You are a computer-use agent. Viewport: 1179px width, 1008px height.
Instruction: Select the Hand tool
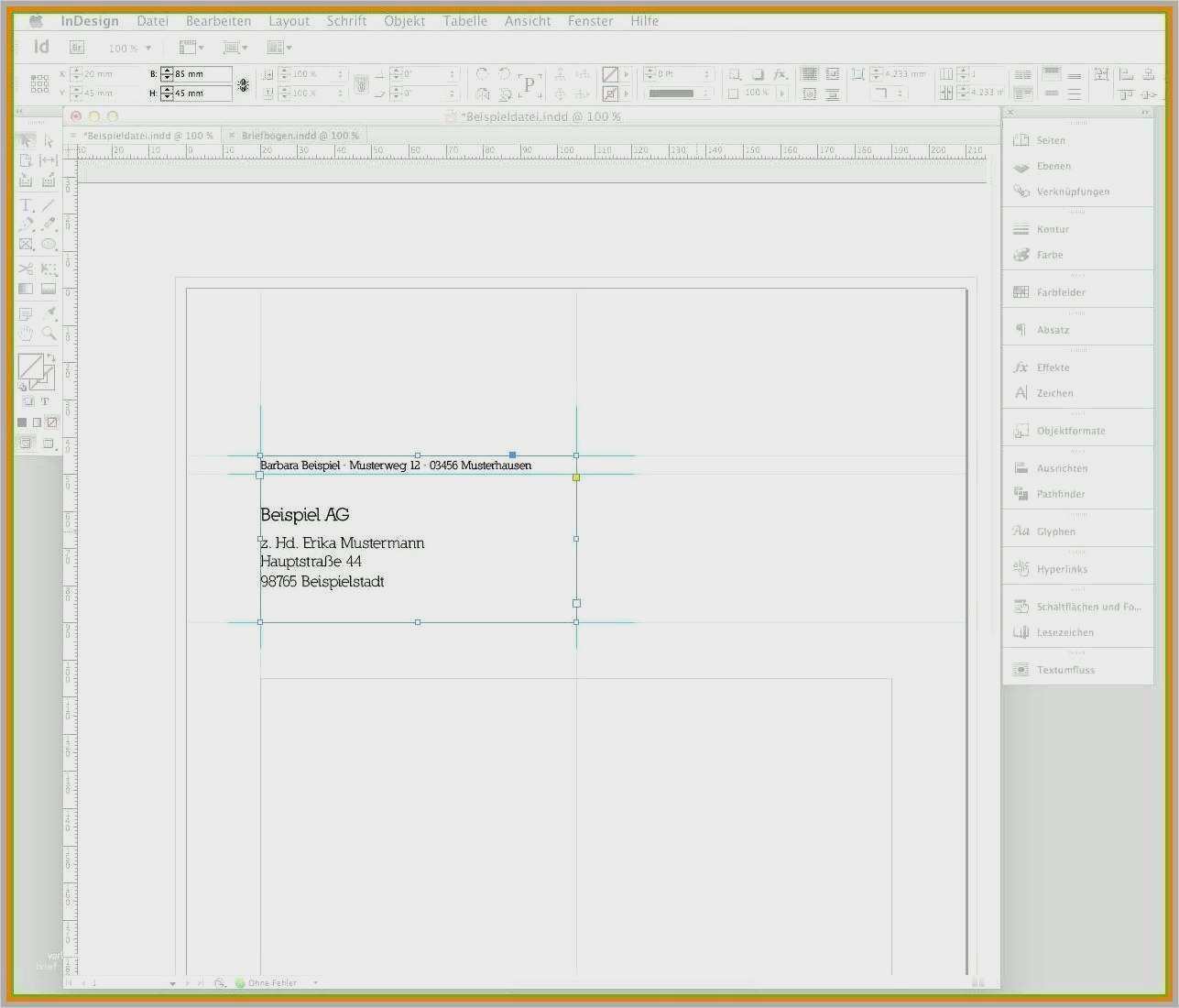tap(26, 334)
